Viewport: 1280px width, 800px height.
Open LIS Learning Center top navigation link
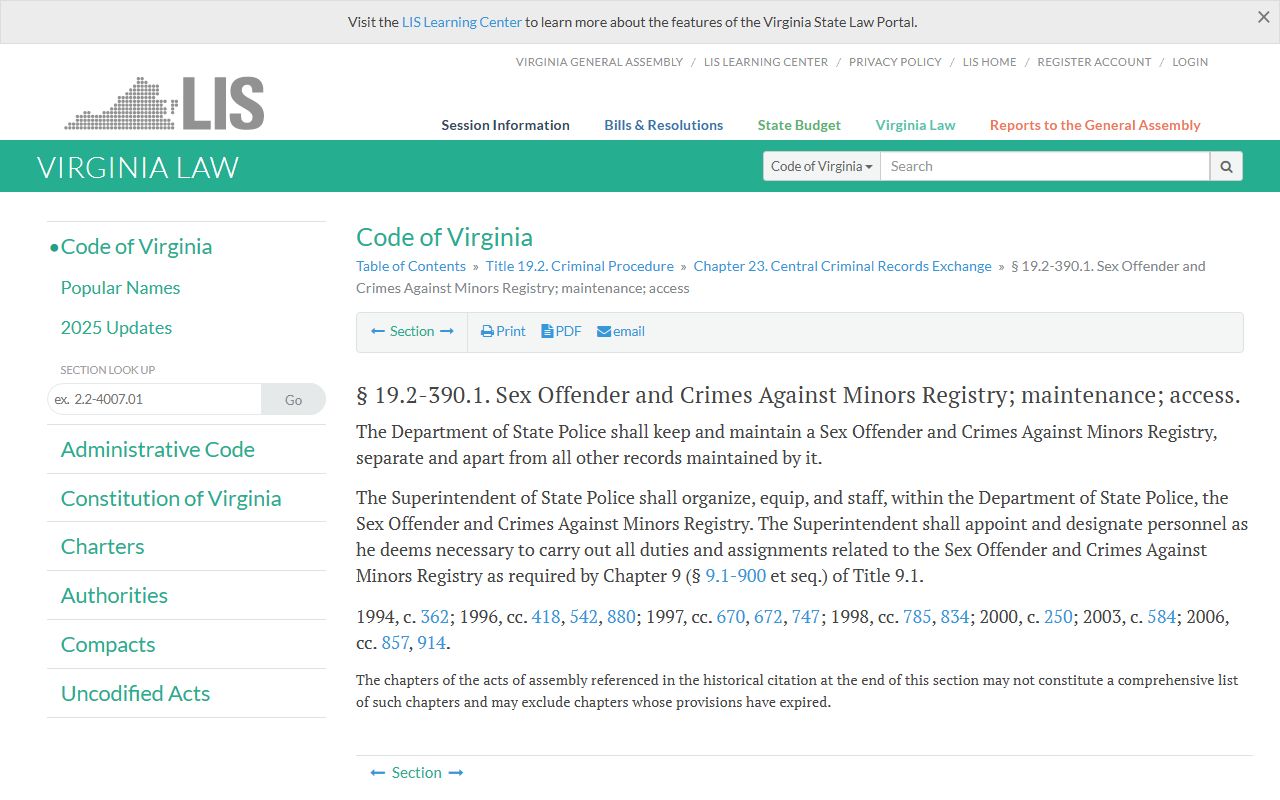coord(766,62)
